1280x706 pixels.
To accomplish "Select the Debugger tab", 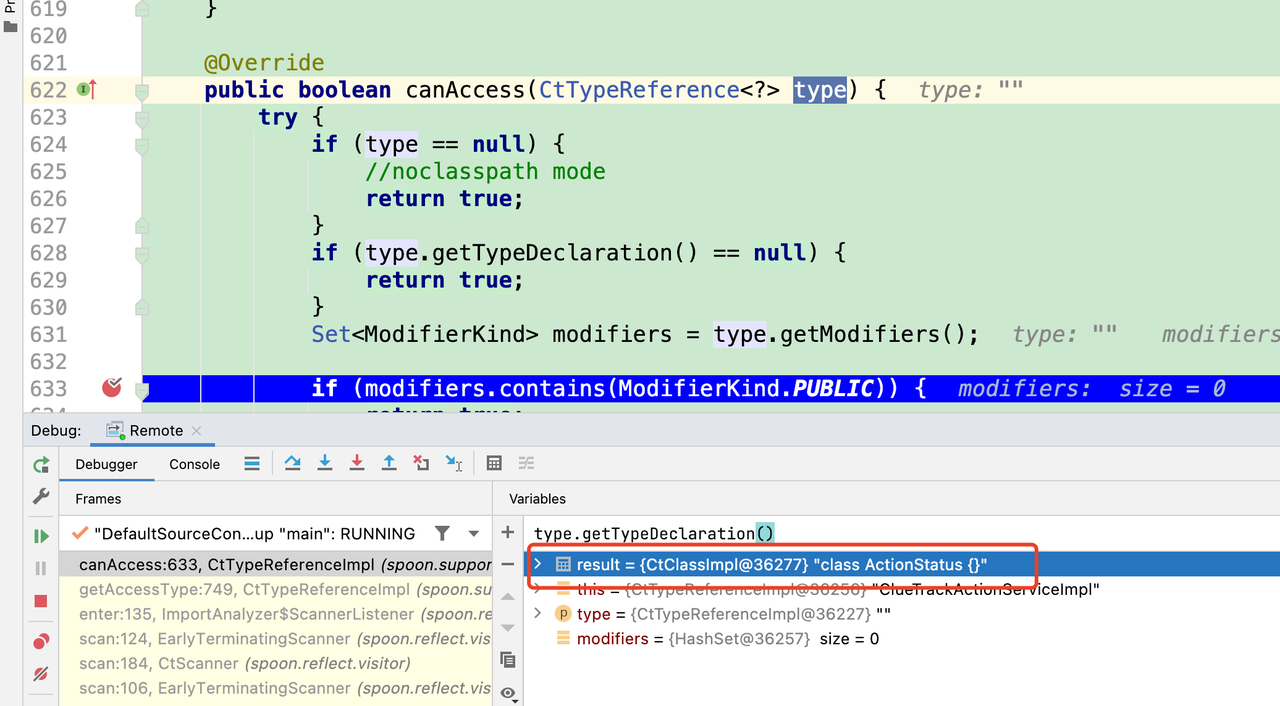I will [x=106, y=464].
